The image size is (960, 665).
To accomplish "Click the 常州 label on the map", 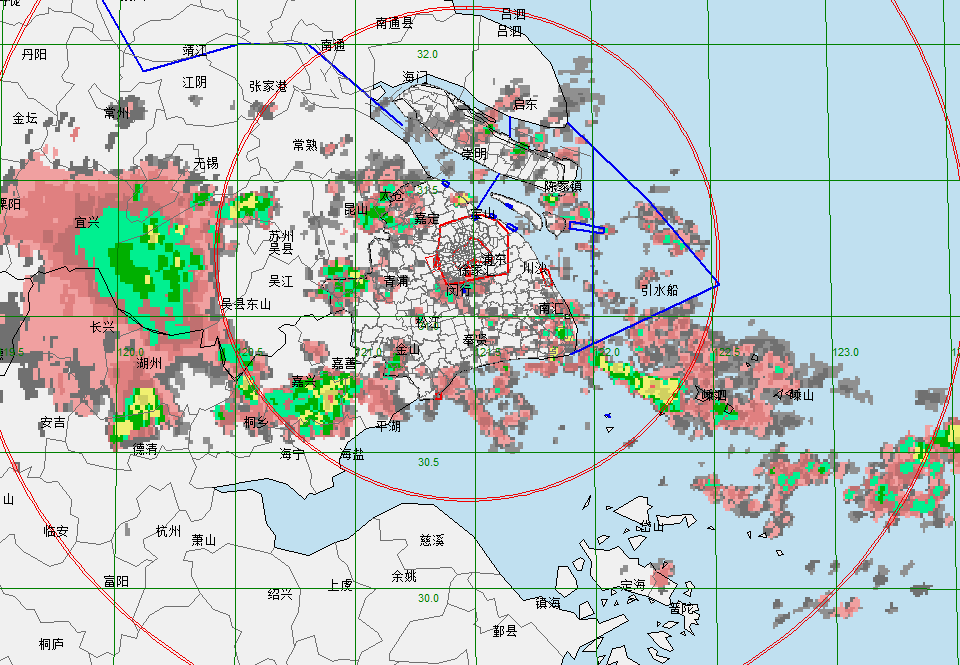I will click(117, 113).
